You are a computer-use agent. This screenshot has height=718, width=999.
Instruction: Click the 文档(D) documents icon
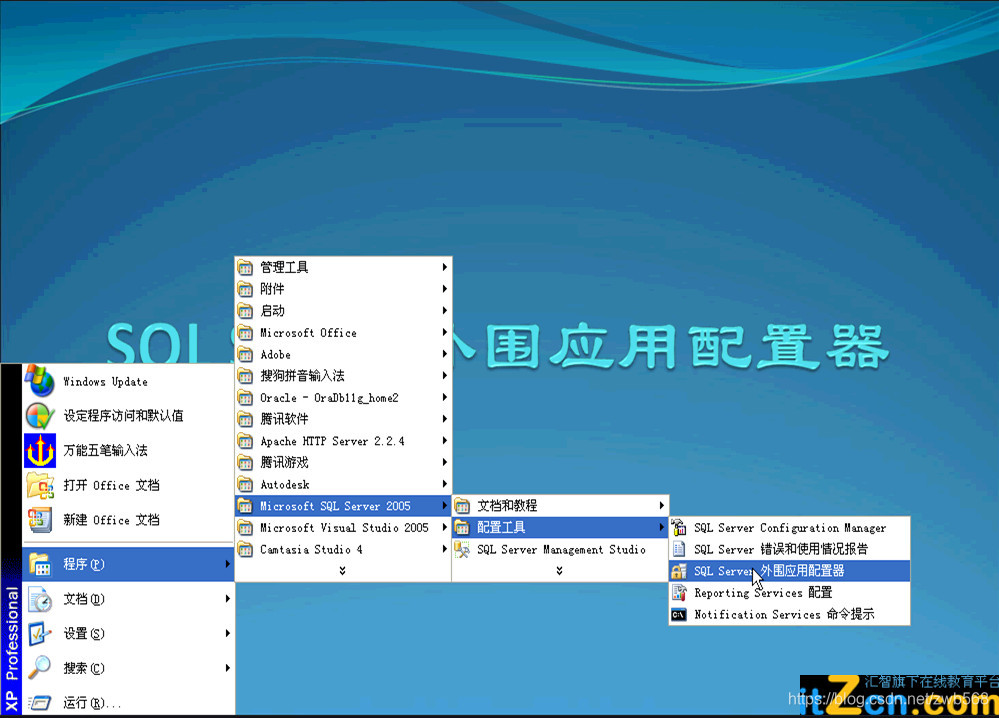[40, 599]
